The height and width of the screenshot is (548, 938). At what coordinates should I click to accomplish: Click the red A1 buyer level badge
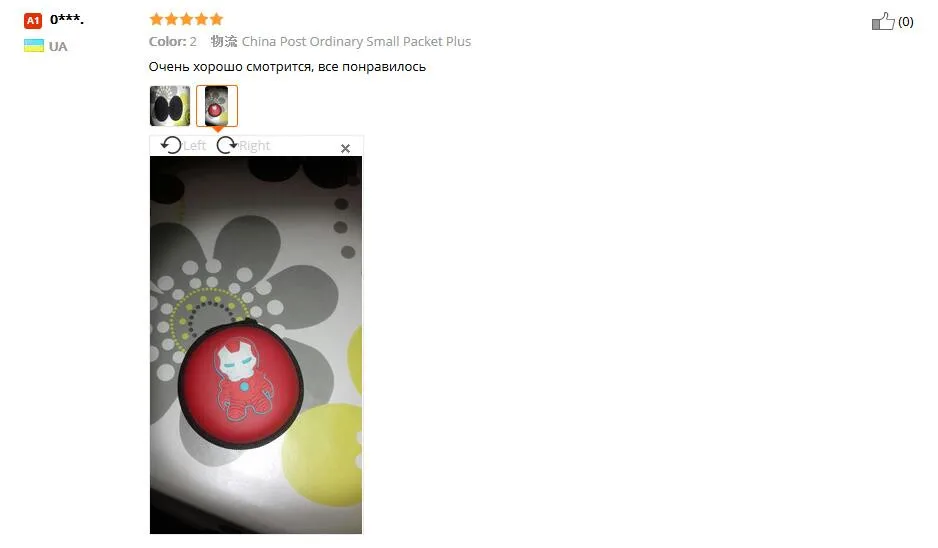(x=33, y=21)
